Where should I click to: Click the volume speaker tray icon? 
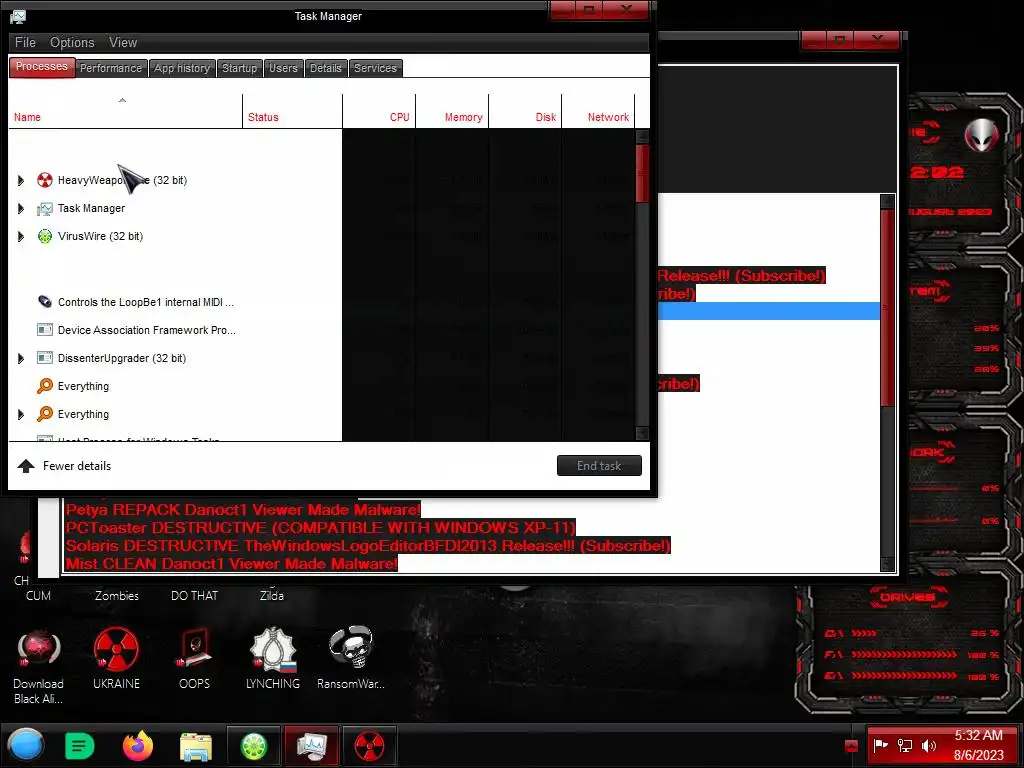[x=928, y=745]
